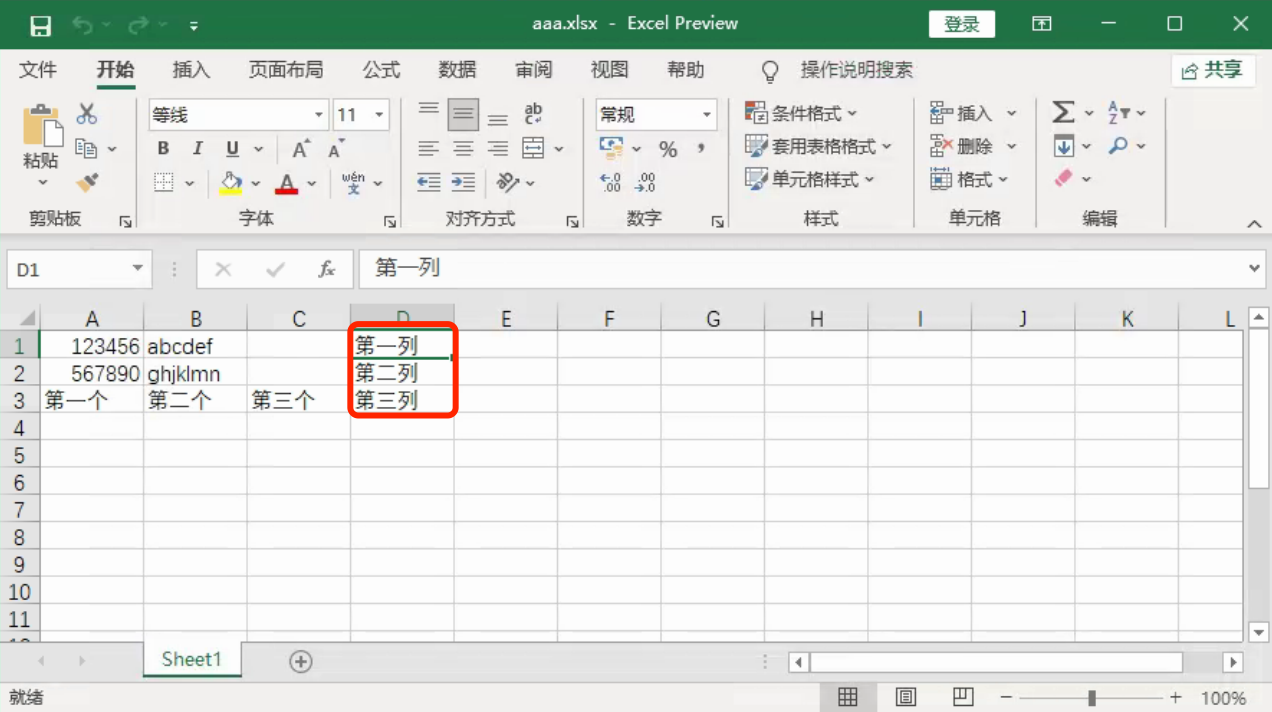Switch to the 插入 ribbon tab

click(191, 70)
